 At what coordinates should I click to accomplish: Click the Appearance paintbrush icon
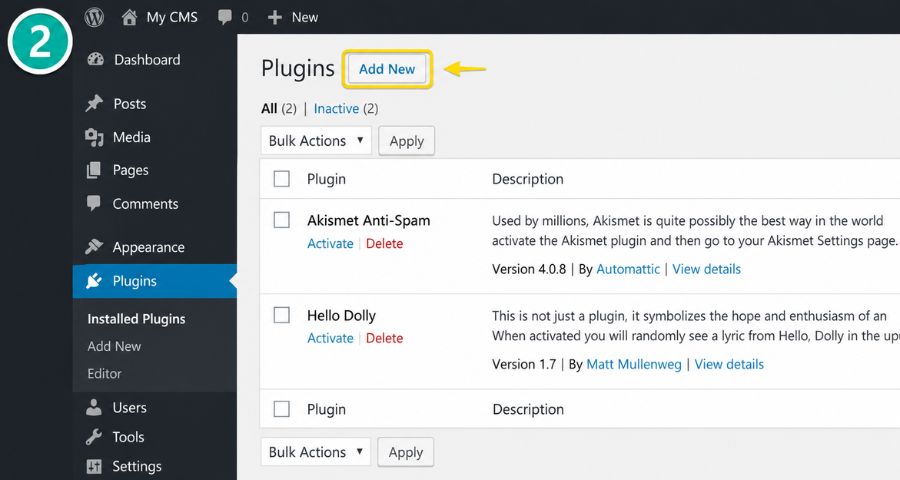[x=94, y=247]
